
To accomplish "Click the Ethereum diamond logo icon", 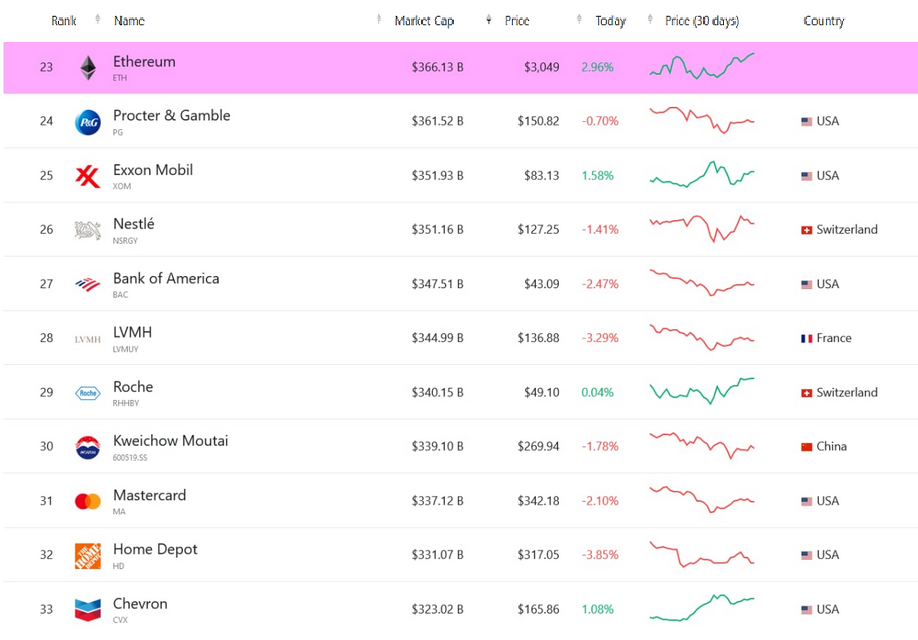I will [x=88, y=68].
